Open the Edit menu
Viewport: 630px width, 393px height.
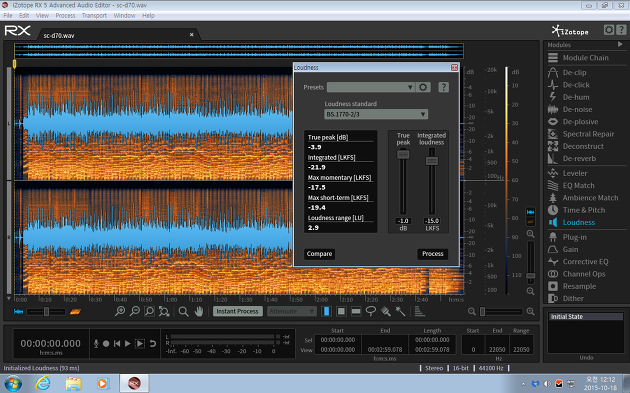(x=24, y=16)
